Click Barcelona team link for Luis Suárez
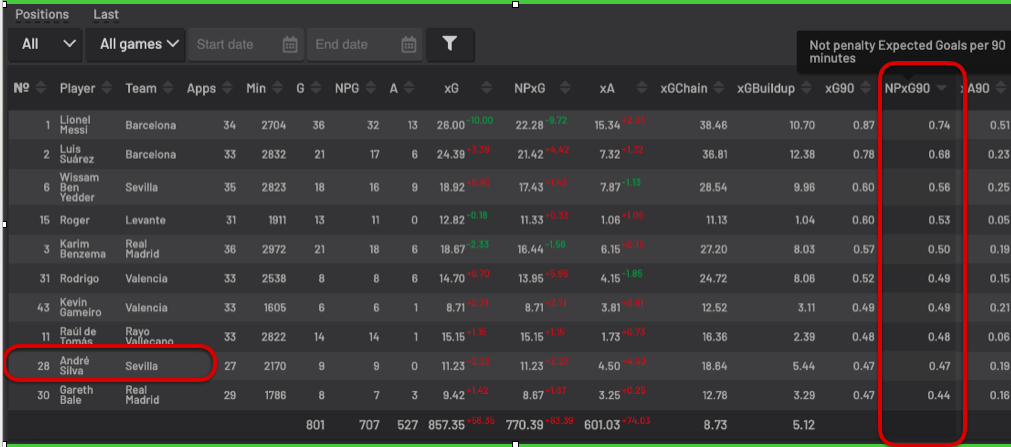The image size is (1011, 447). tap(151, 155)
